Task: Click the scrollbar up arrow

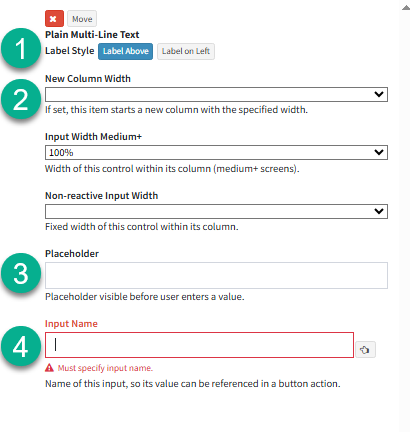Action: (406, 8)
